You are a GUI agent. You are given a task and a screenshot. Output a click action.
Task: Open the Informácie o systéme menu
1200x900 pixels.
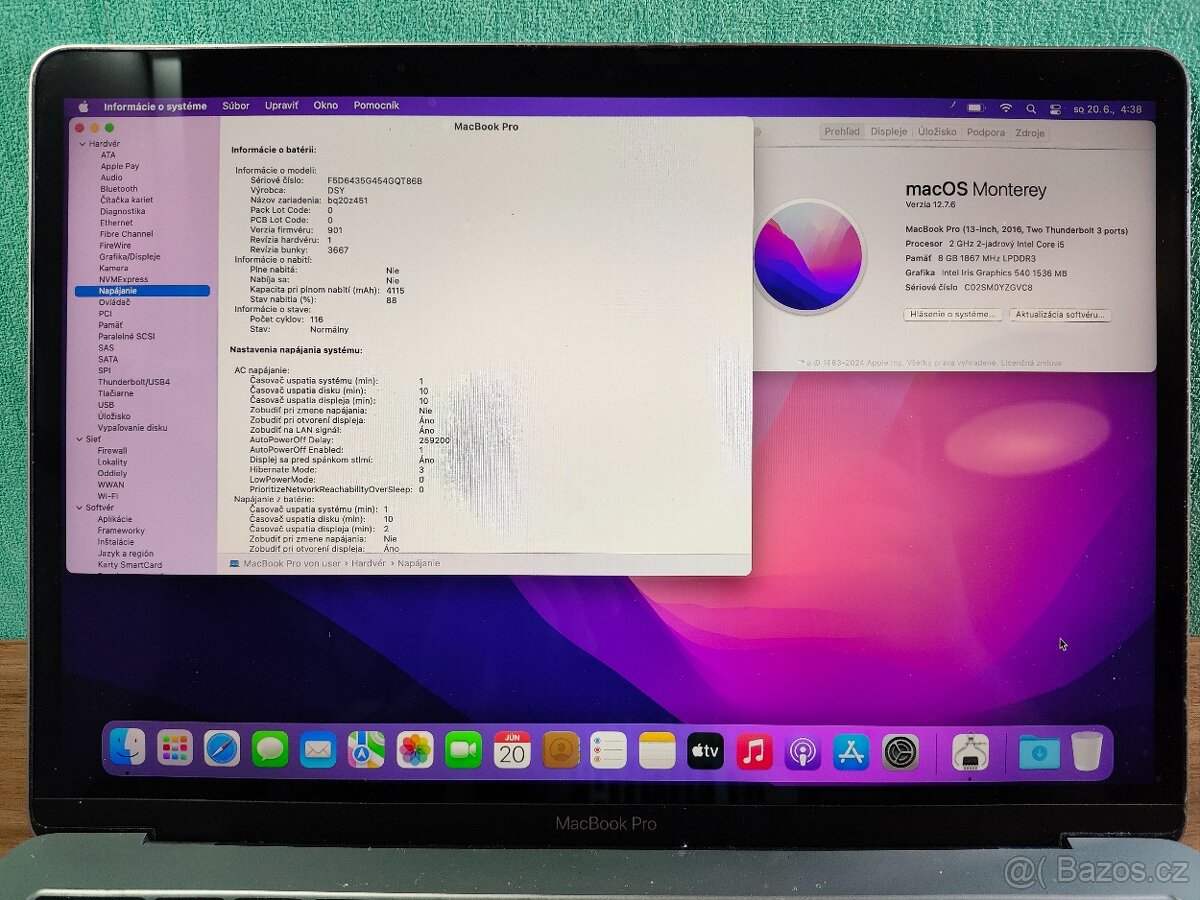point(155,106)
